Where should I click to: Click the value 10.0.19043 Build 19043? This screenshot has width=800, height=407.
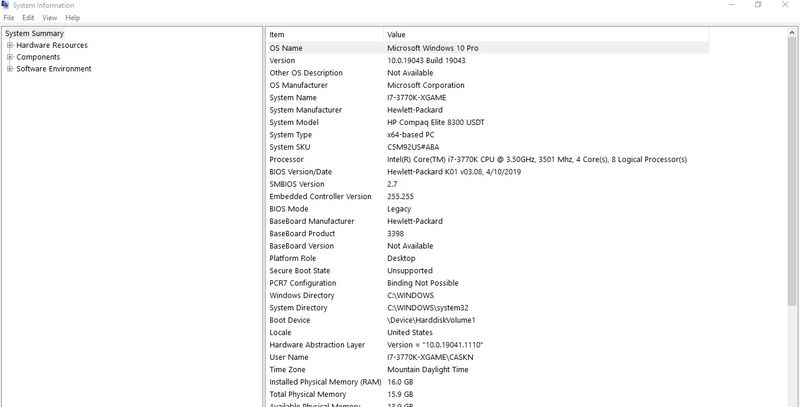(x=426, y=61)
